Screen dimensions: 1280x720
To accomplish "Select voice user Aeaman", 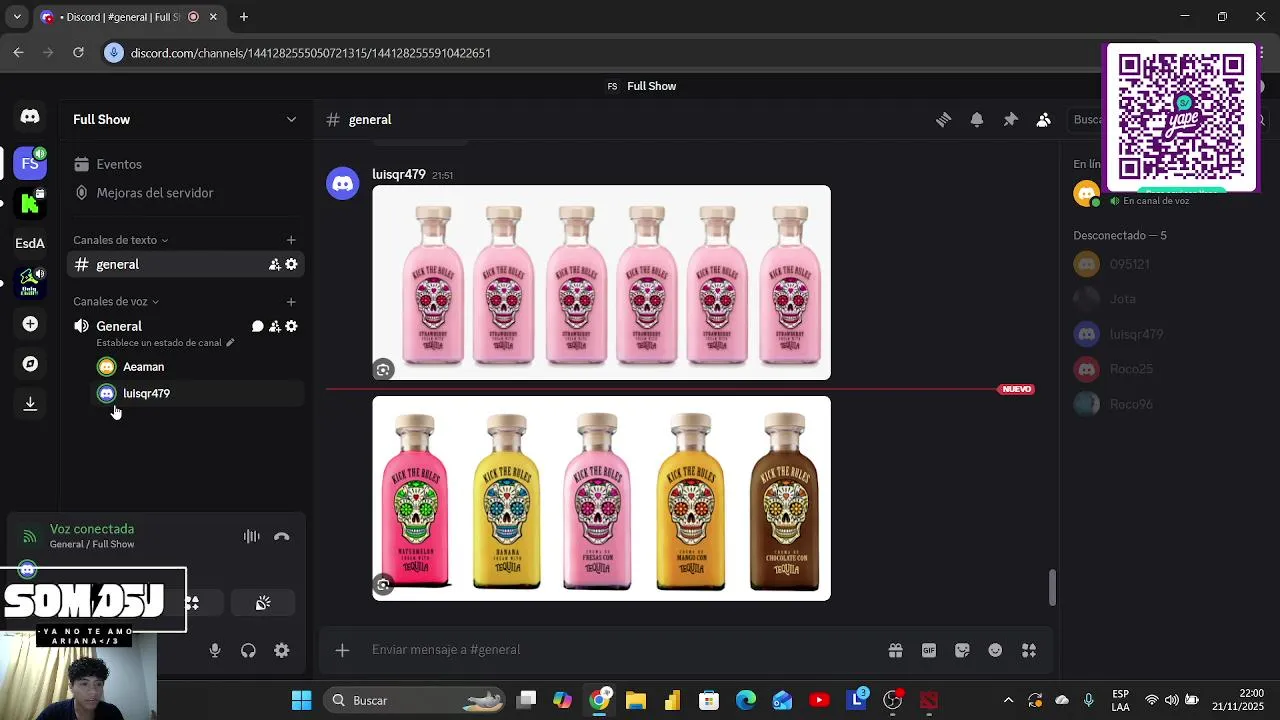I will click(196, 366).
